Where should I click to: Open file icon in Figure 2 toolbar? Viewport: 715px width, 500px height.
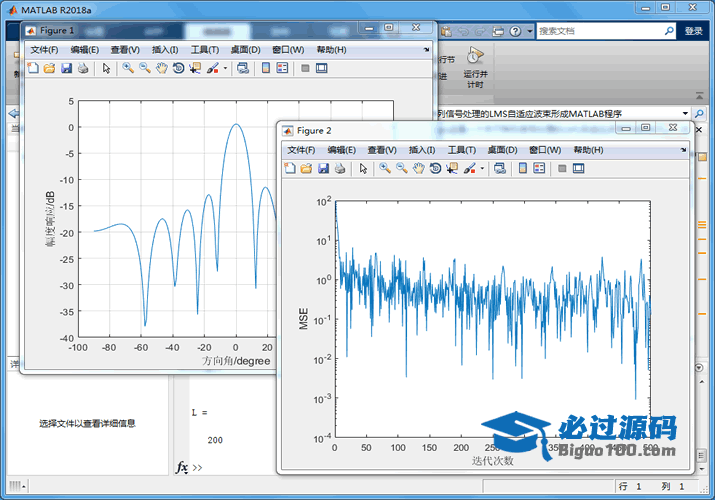tap(306, 169)
